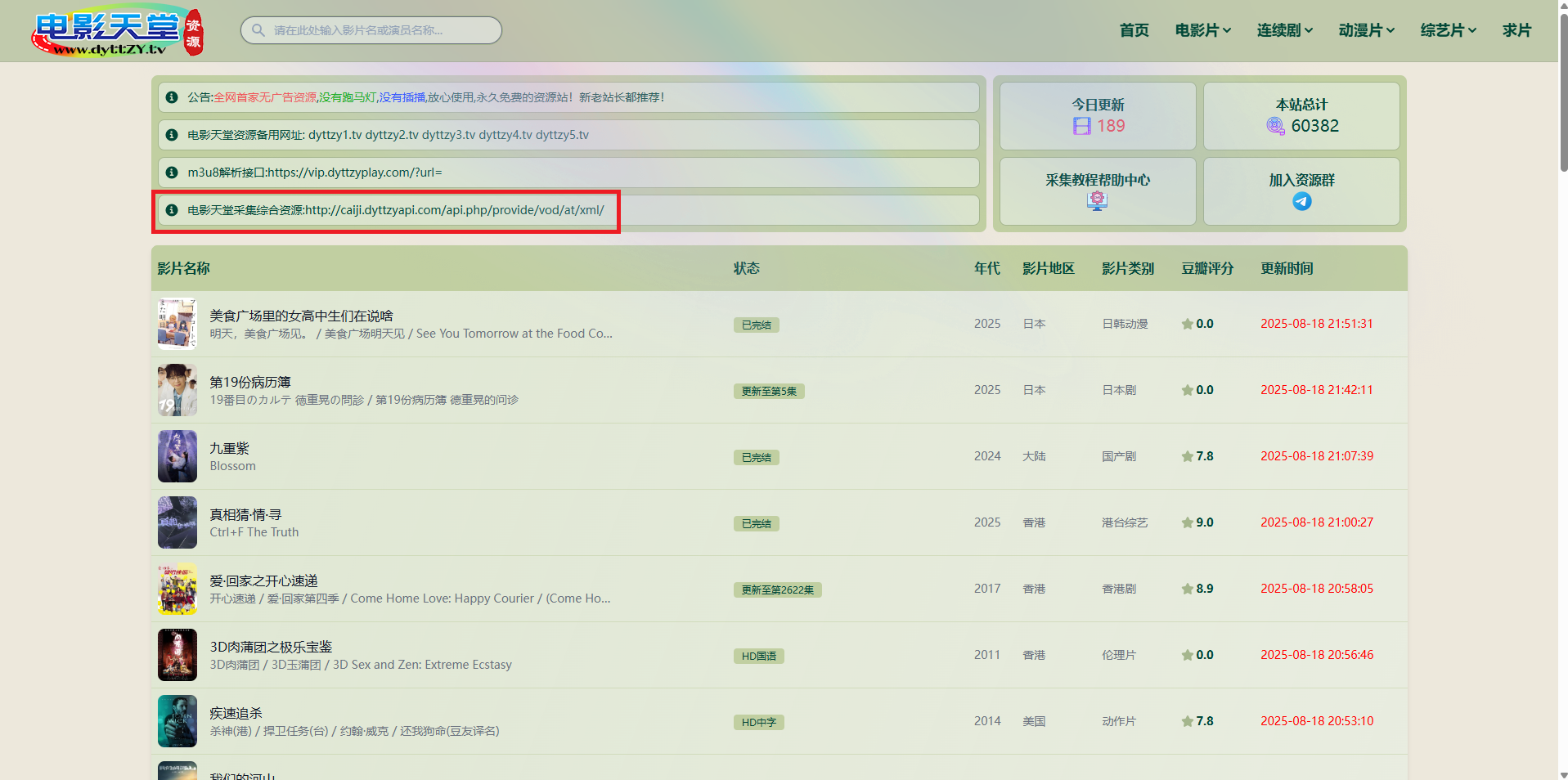Image resolution: width=1568 pixels, height=780 pixels.
Task: Open the 备用网址 dyttzy1.tv notice row
Action: click(568, 135)
